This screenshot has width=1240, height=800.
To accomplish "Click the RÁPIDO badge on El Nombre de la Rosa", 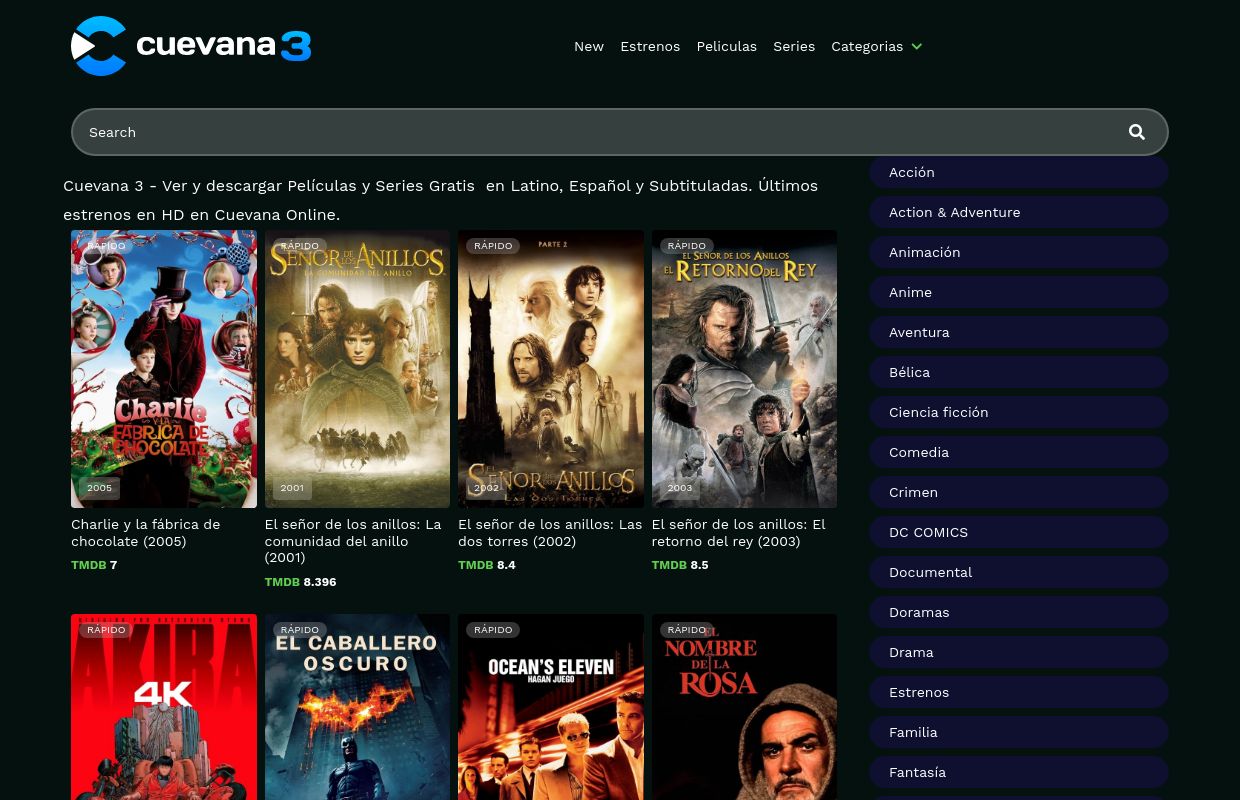I will tap(687, 630).
